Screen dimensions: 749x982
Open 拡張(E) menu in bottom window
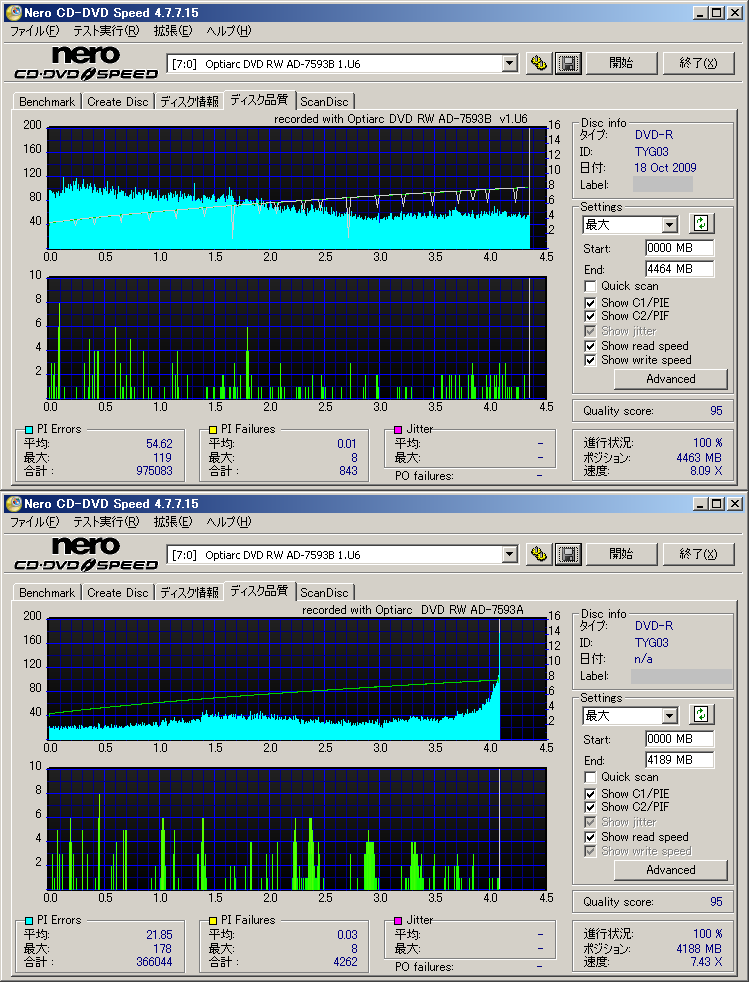(173, 522)
